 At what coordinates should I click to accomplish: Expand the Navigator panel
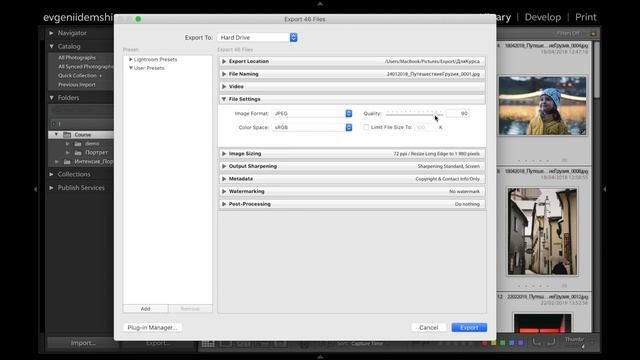coord(51,33)
